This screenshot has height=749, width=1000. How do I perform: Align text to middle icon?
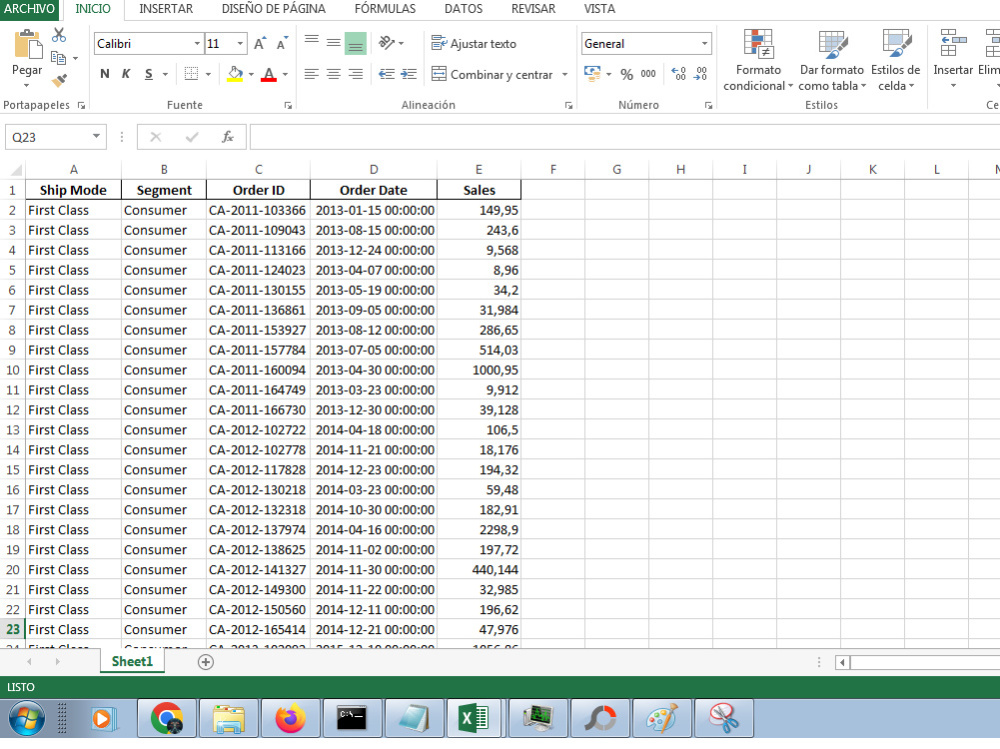pos(333,43)
